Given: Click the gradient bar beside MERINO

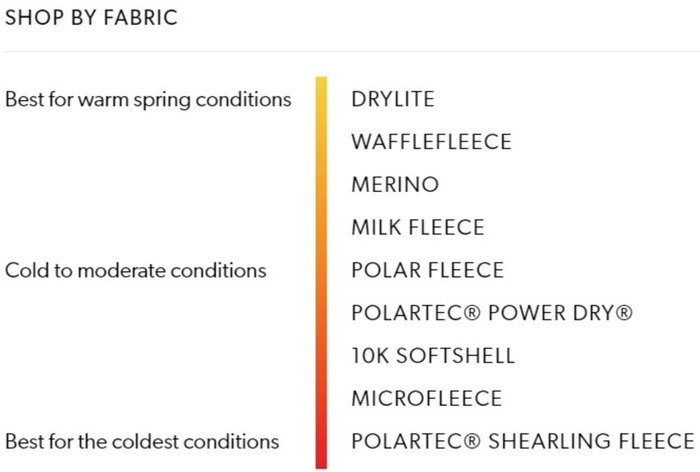Looking at the screenshot, I should tap(321, 185).
